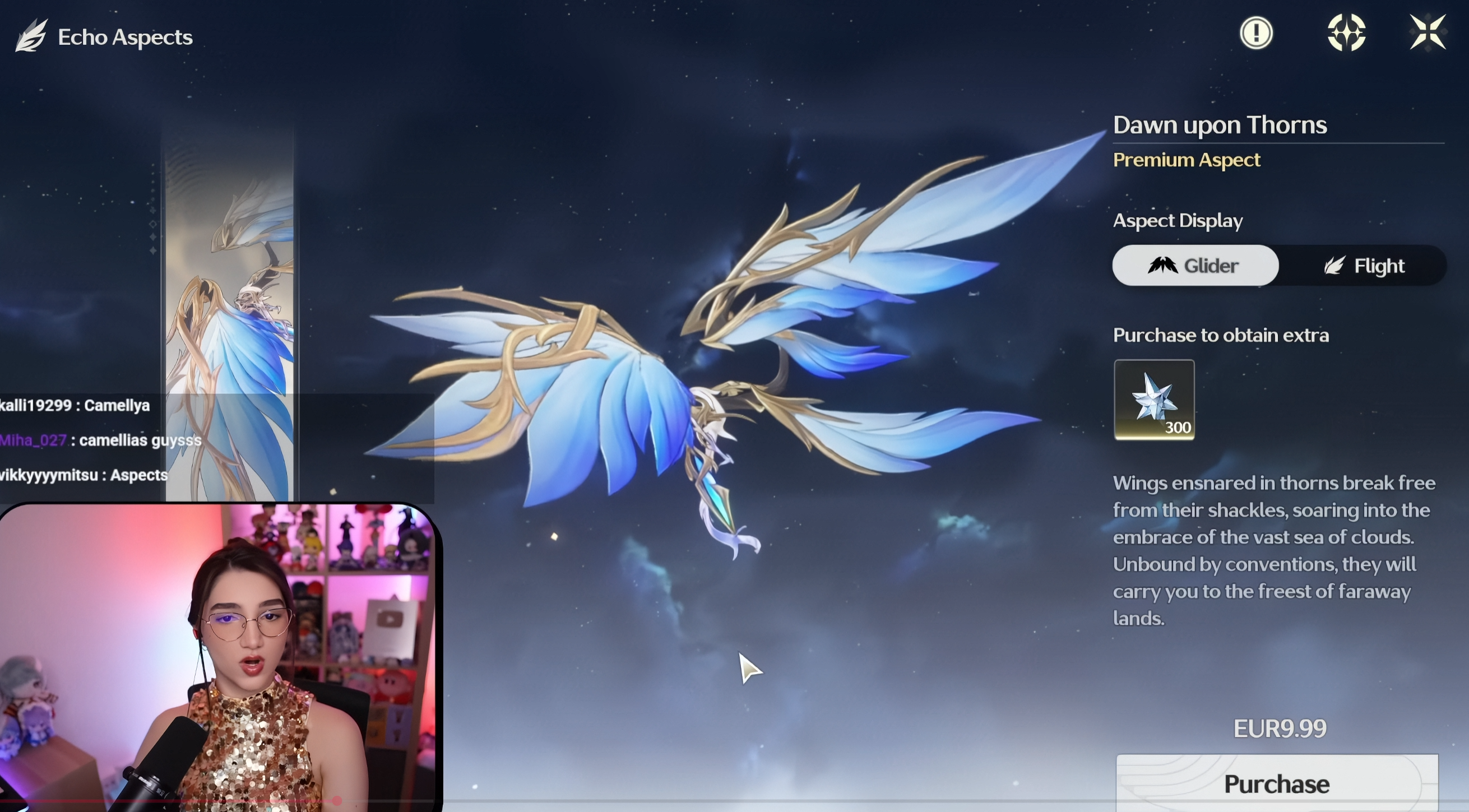The image size is (1469, 812).
Task: Click the red video progress scrubber dot
Action: point(337,801)
